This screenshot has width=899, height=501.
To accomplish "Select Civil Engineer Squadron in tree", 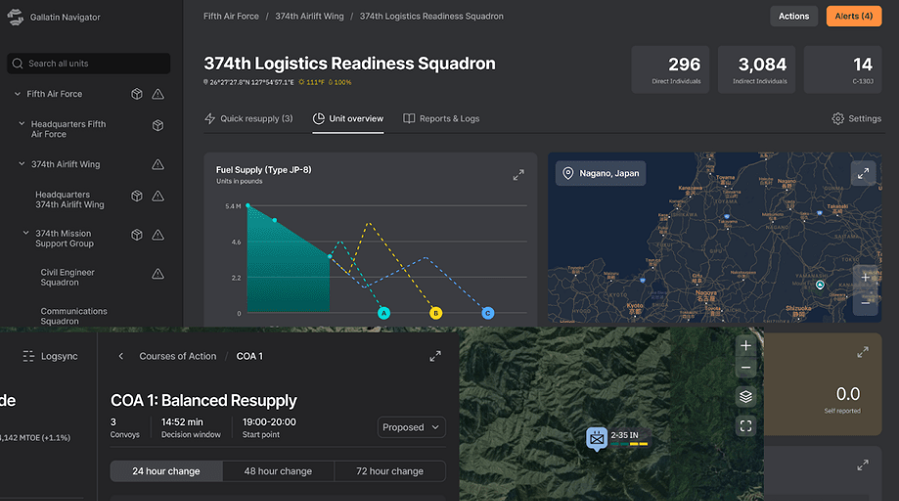I will coord(68,277).
